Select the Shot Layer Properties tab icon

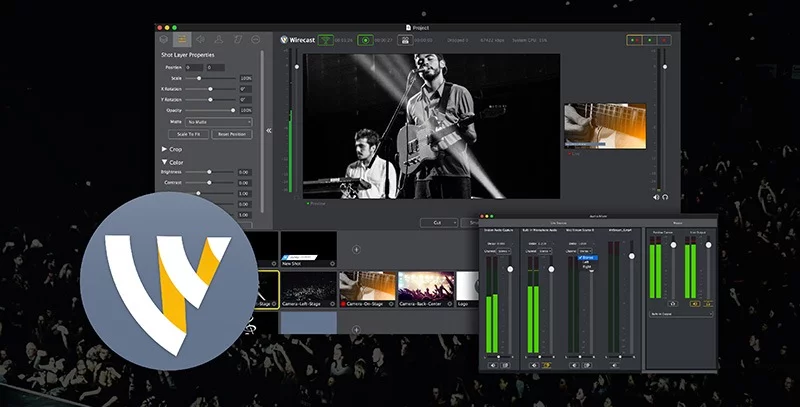[182, 39]
